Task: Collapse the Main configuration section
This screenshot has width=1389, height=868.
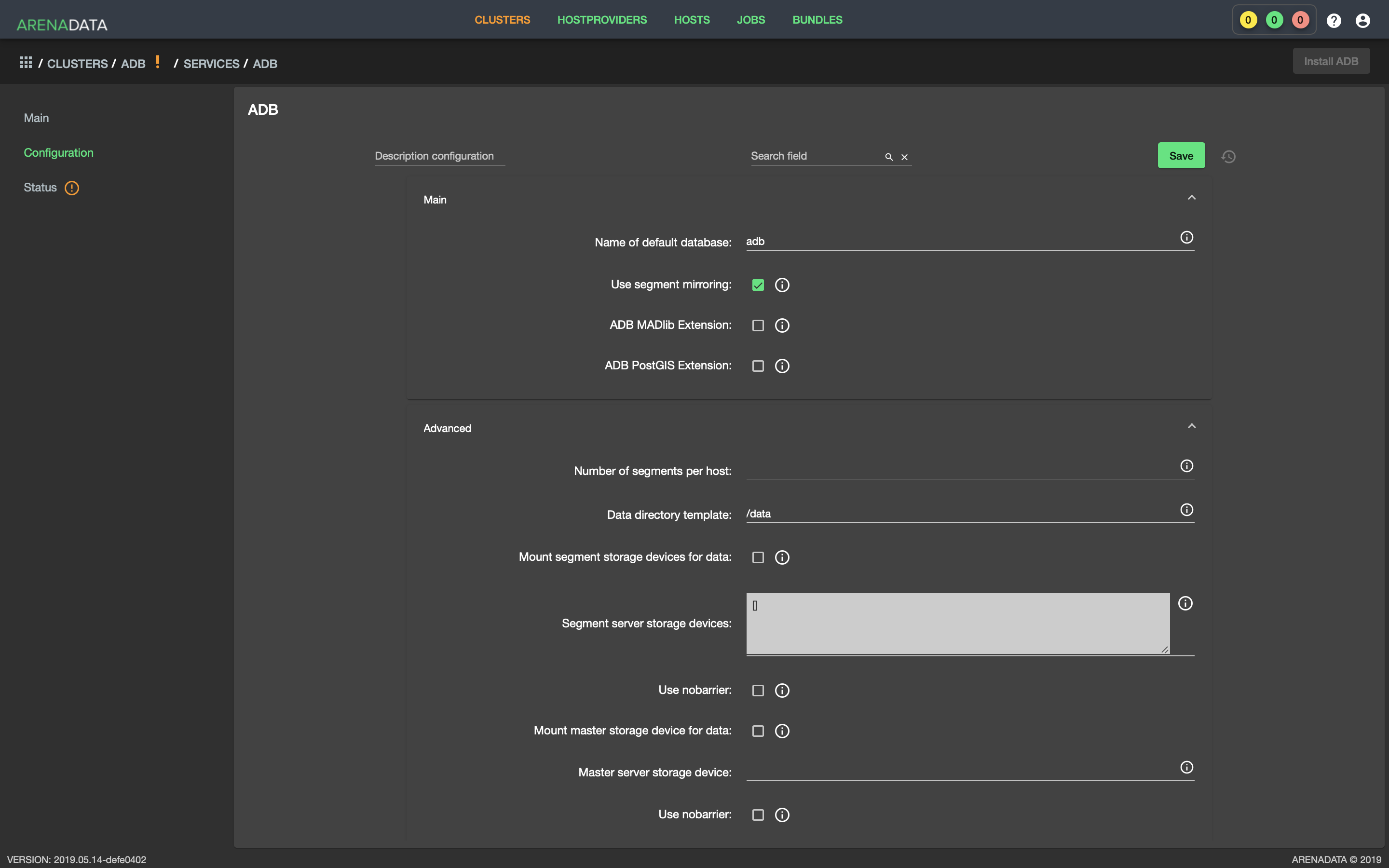Action: tap(1192, 198)
